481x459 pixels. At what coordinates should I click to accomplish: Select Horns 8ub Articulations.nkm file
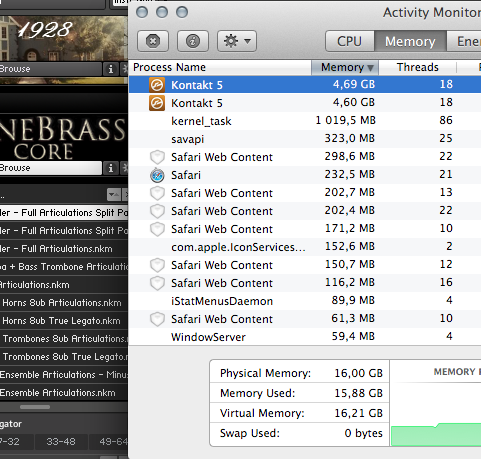click(64, 303)
